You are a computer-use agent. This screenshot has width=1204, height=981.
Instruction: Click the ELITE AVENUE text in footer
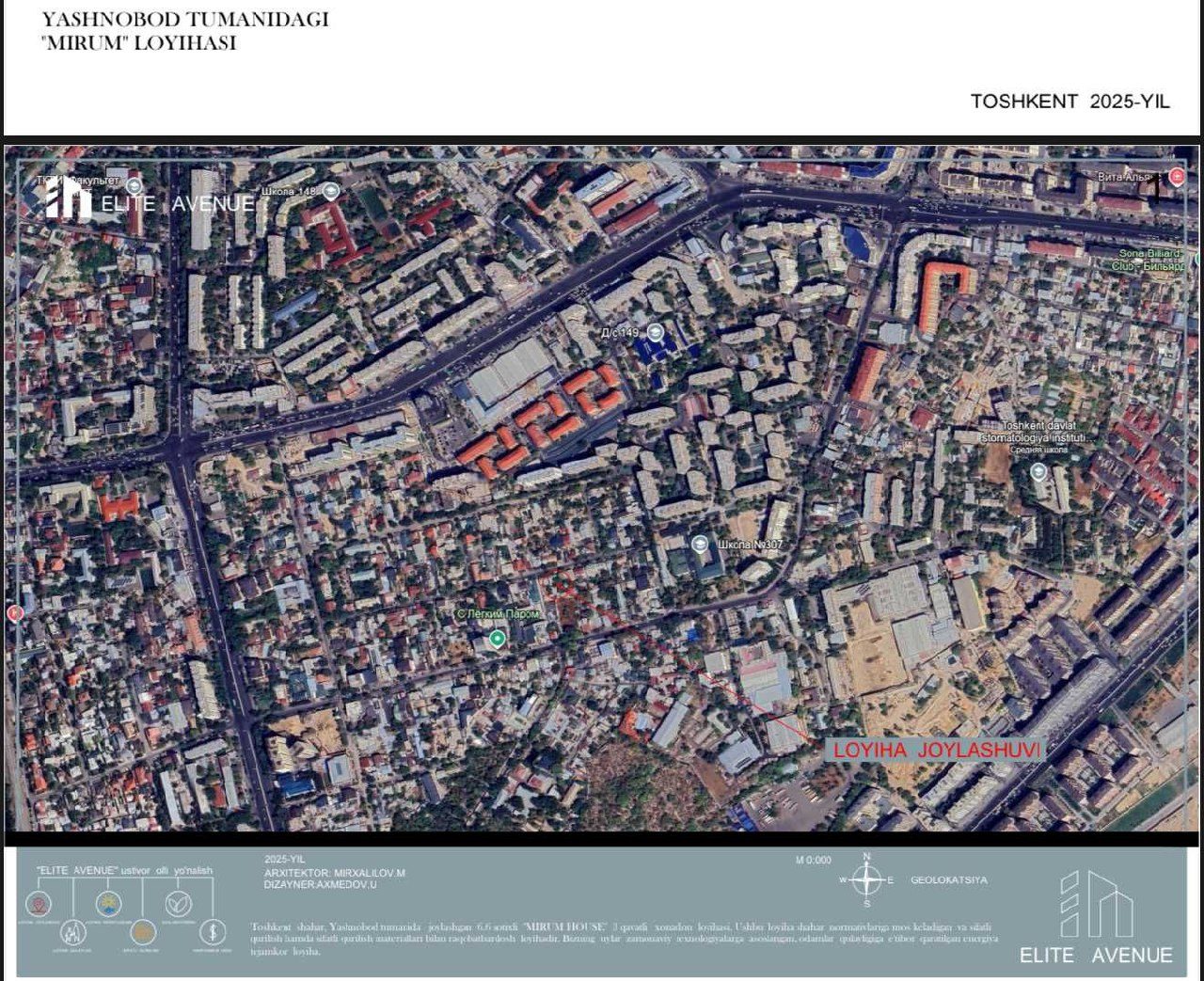click(x=1096, y=955)
